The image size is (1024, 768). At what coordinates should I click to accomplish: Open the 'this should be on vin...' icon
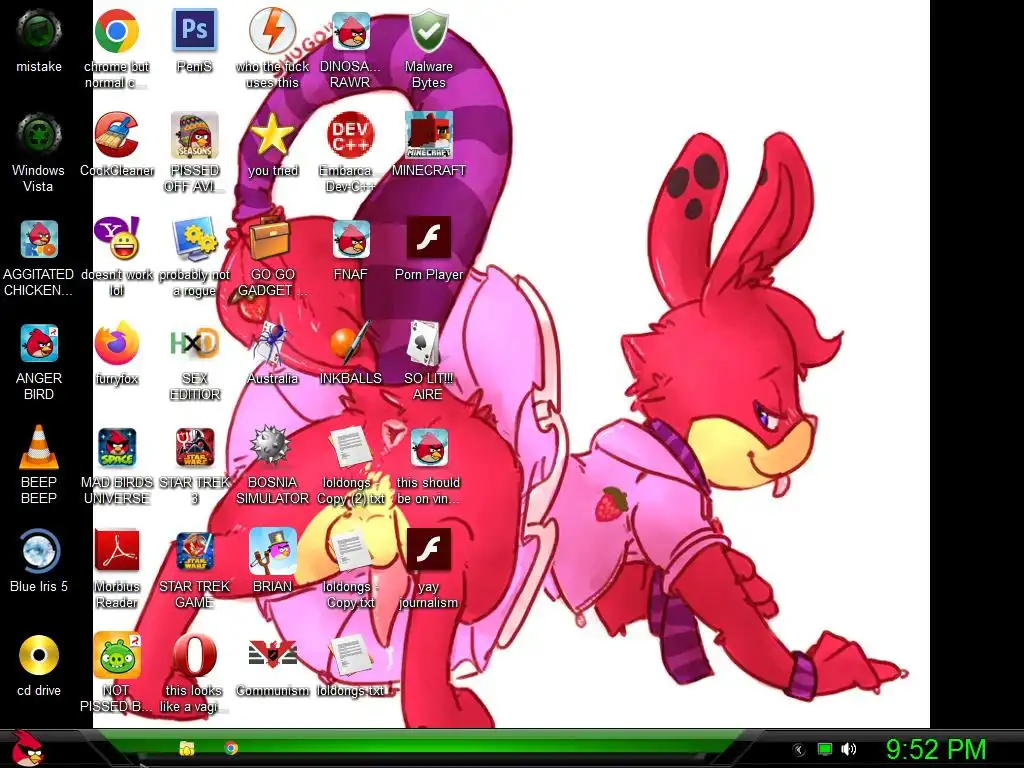(428, 447)
